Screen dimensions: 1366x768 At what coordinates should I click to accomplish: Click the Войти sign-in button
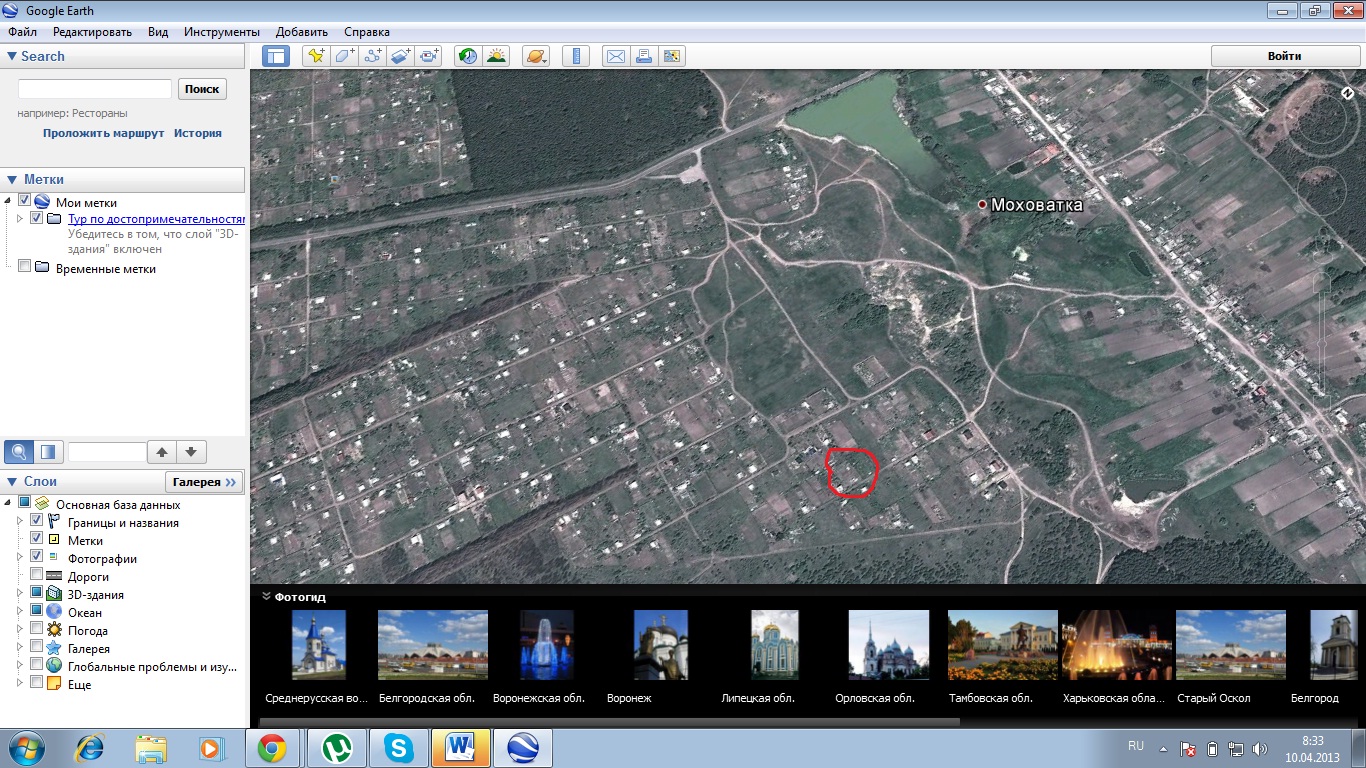pyautogui.click(x=1284, y=56)
